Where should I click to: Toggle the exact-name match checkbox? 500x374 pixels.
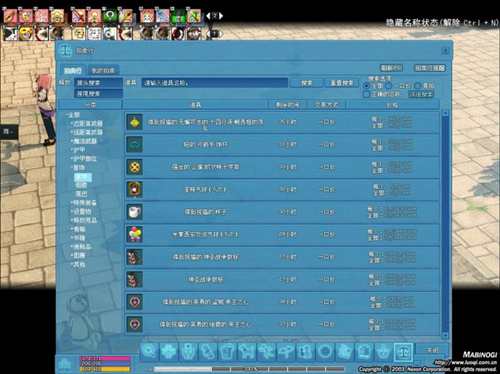(x=366, y=94)
